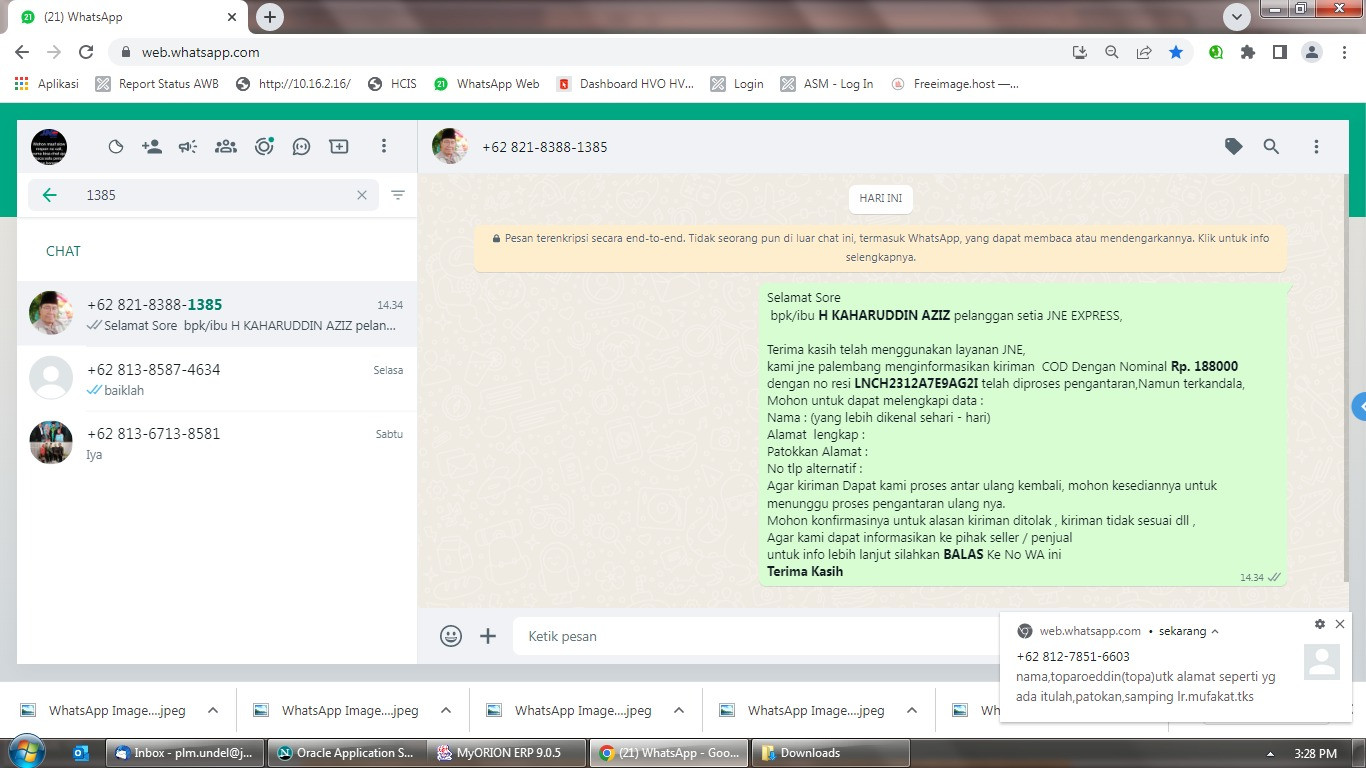This screenshot has width=1366, height=768.
Task: Click the Ketik pesan message field
Action: tap(756, 636)
